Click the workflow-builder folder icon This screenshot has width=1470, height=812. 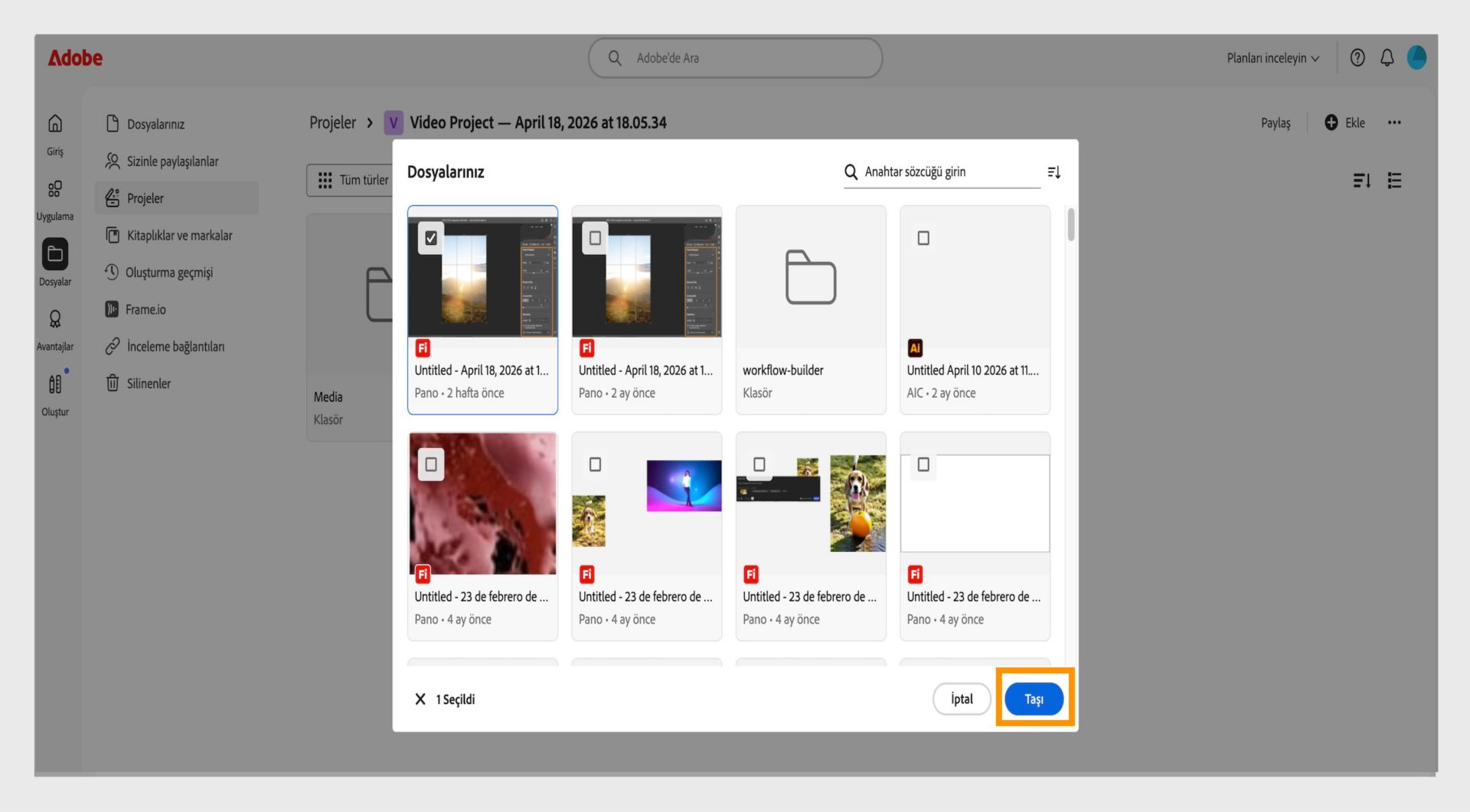pyautogui.click(x=811, y=277)
